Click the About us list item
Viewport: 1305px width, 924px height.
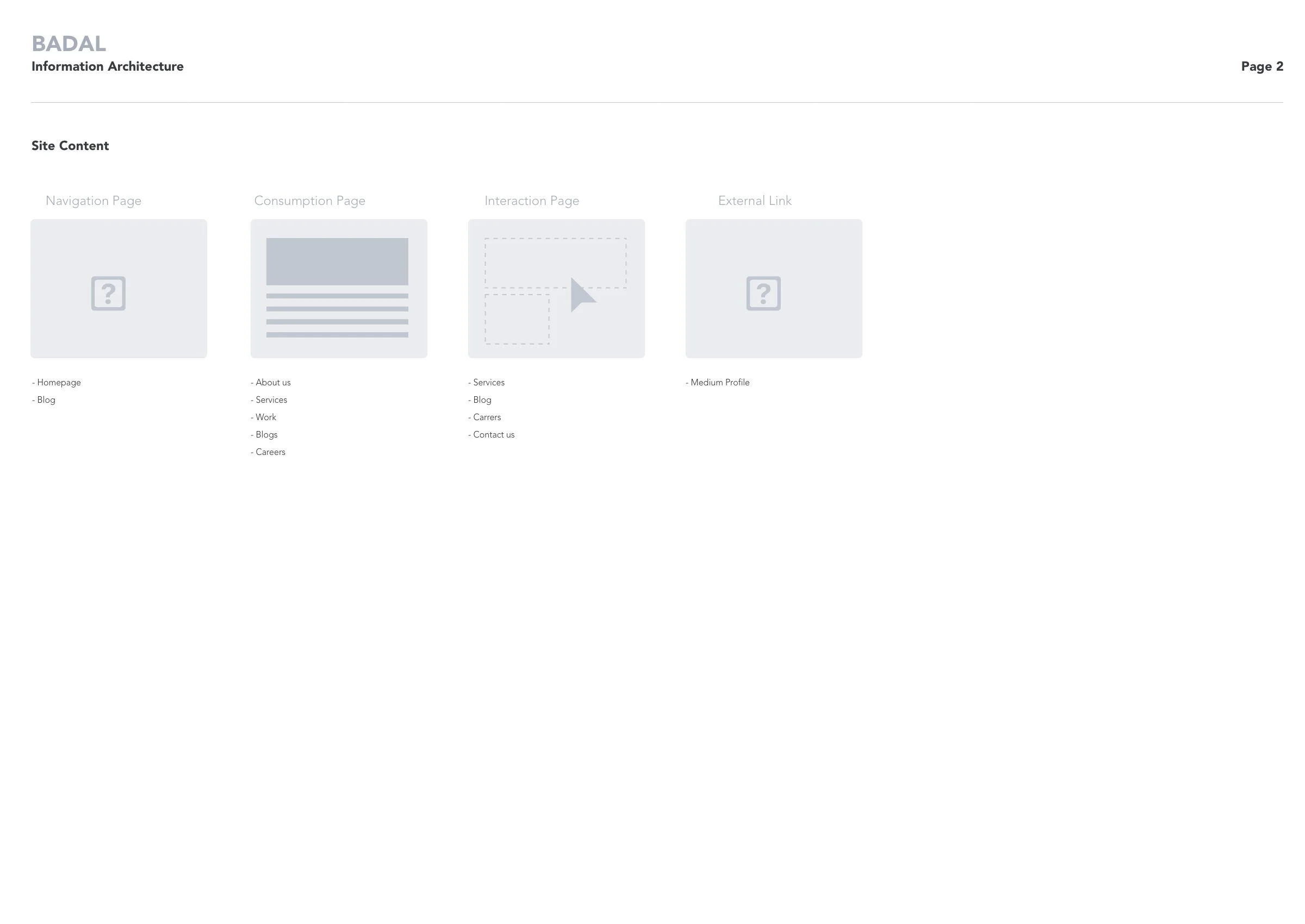271,382
